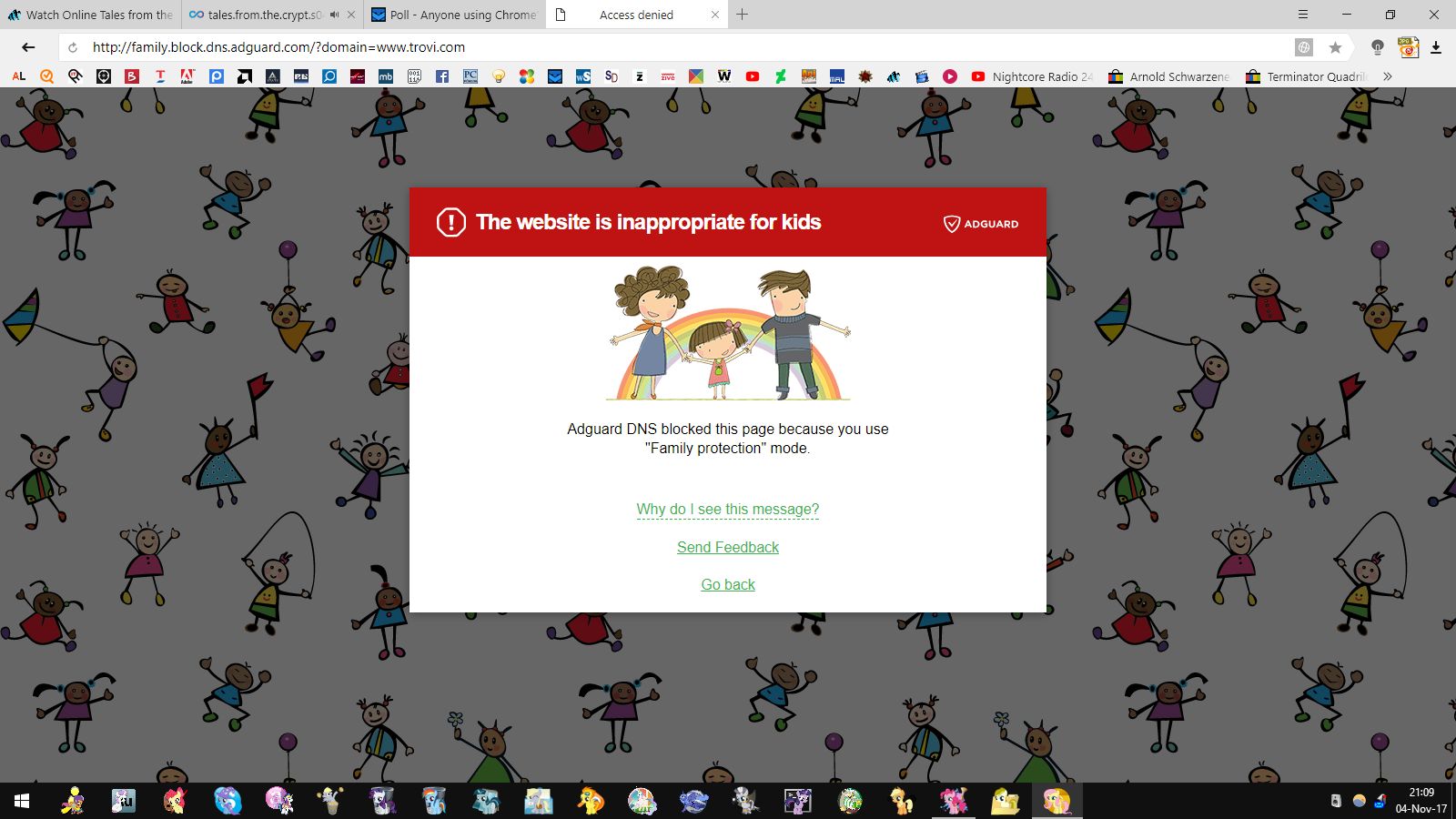This screenshot has width=1456, height=819.
Task: Open the Twilight Sparkle pony taskbar icon
Action: click(x=798, y=801)
